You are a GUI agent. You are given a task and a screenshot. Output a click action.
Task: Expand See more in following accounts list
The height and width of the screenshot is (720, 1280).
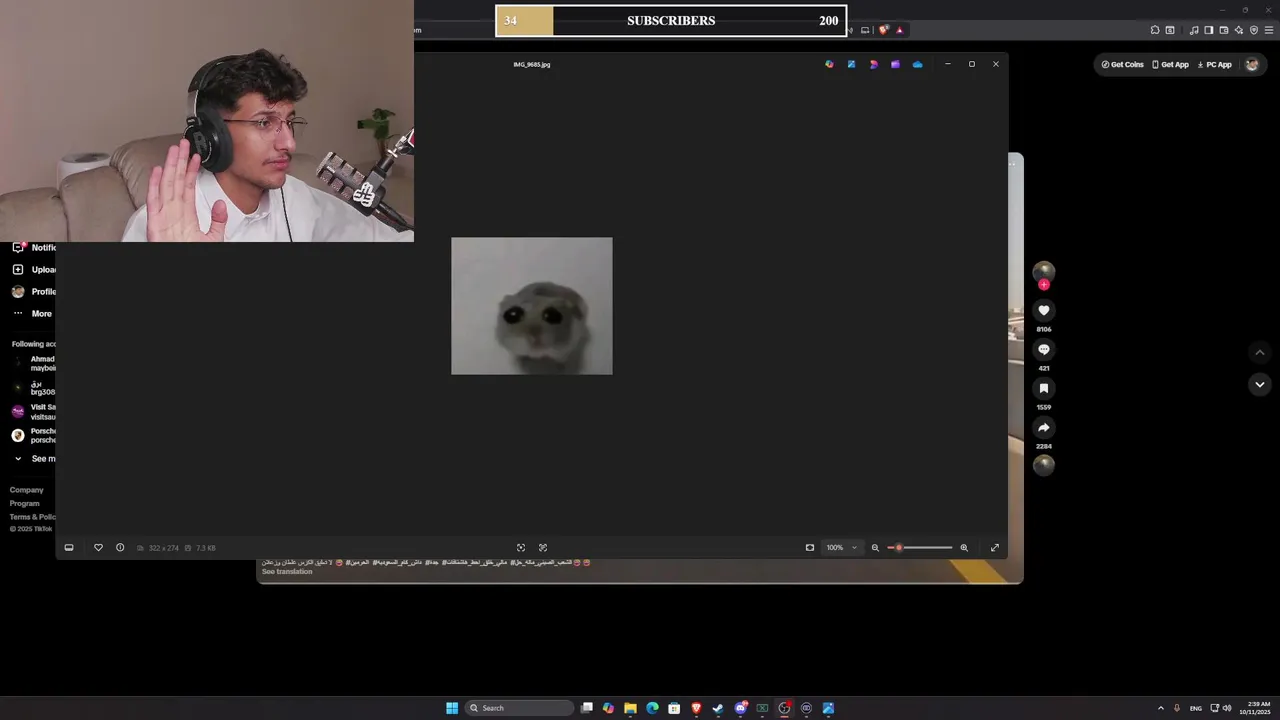[33, 459]
